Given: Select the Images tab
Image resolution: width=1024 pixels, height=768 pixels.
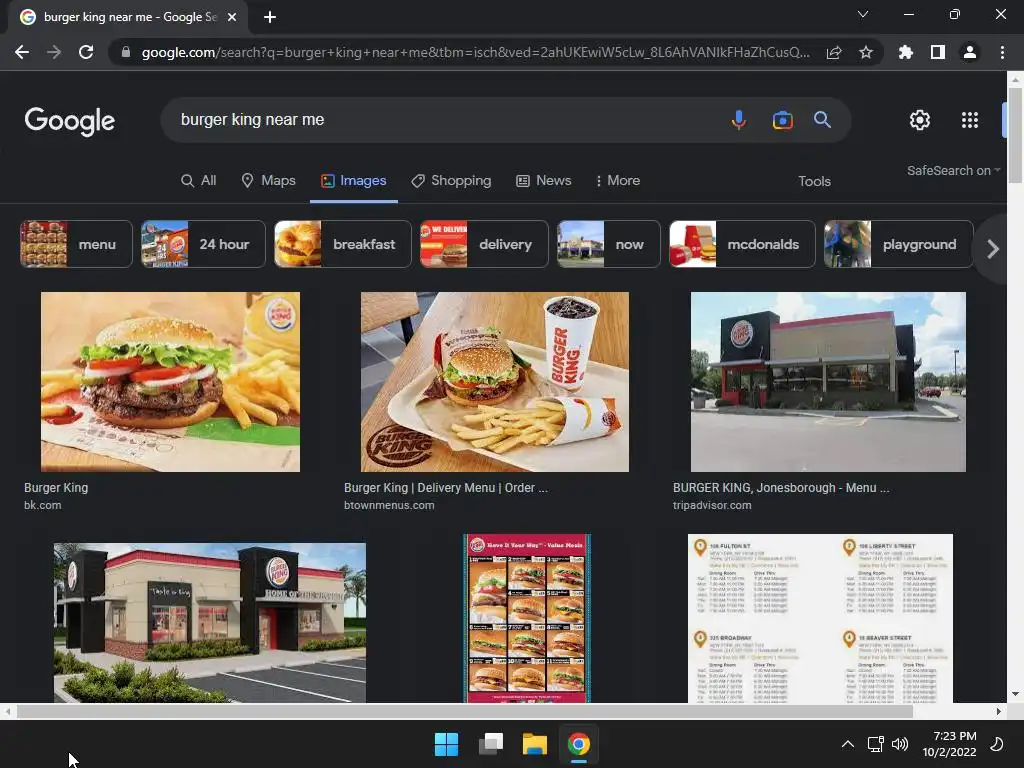Looking at the screenshot, I should point(353,181).
